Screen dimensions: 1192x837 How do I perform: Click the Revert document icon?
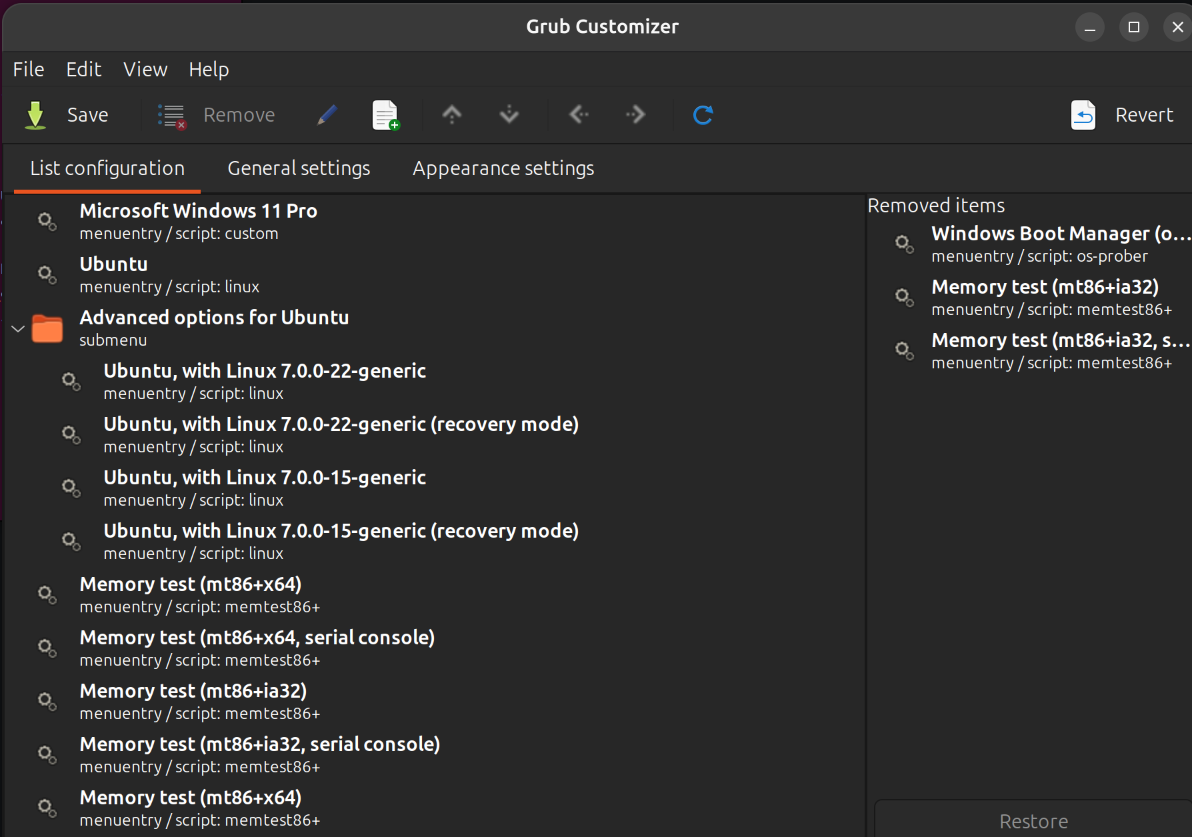(1083, 115)
